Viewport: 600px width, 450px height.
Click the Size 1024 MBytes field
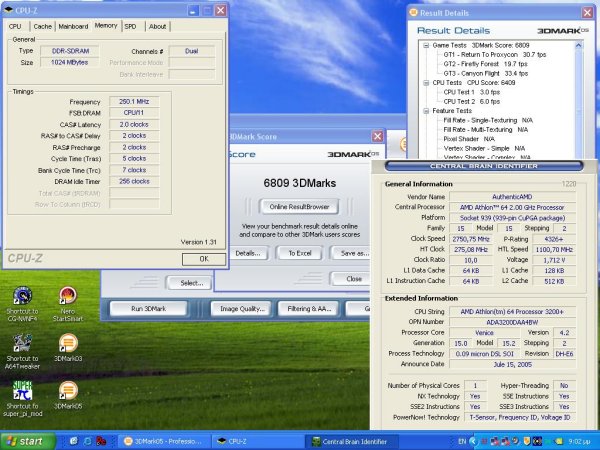point(70,62)
